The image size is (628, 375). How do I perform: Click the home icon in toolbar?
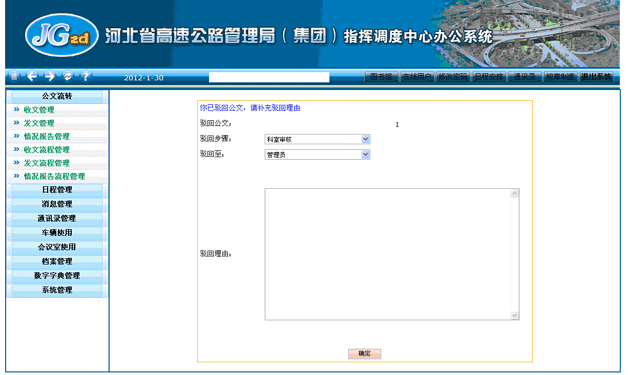pyautogui.click(x=14, y=76)
